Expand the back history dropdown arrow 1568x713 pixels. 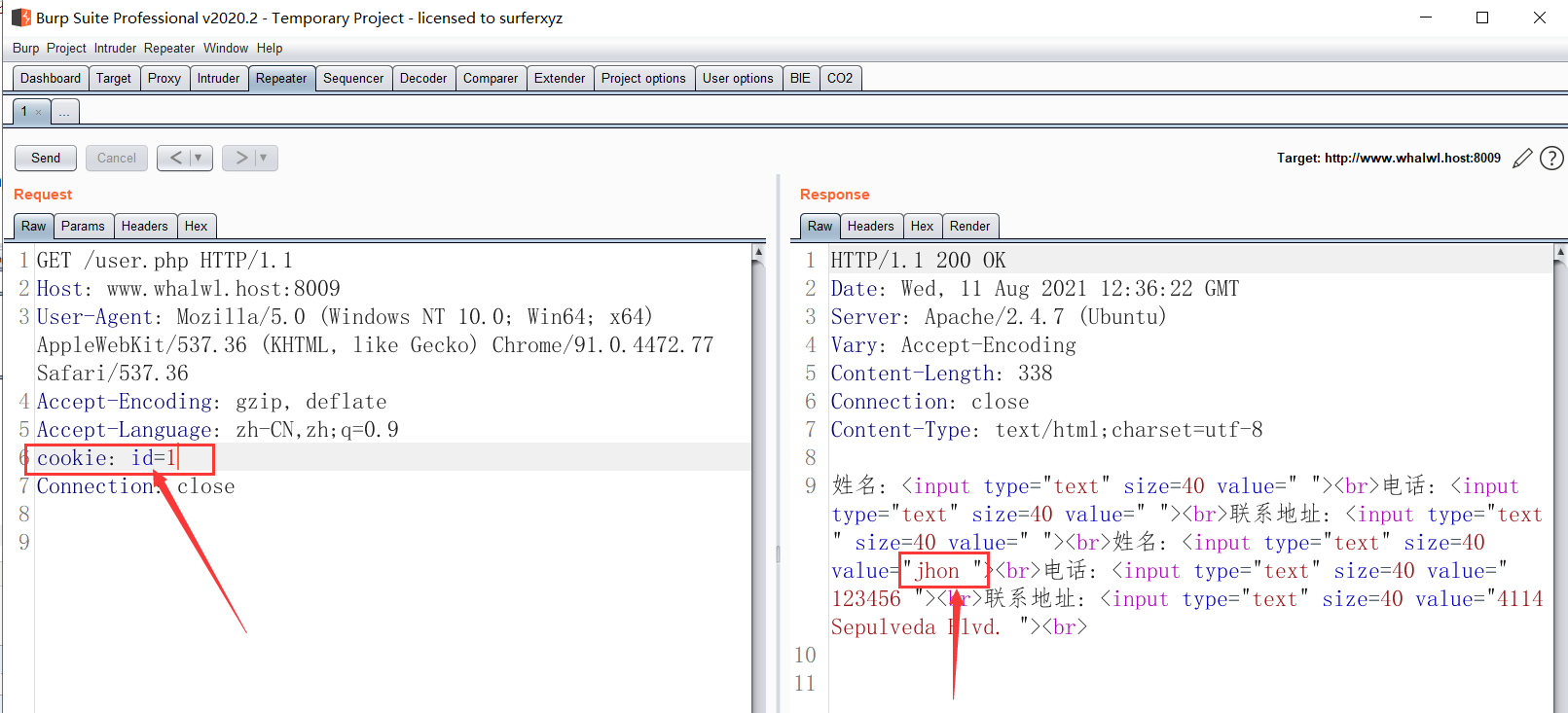click(199, 158)
